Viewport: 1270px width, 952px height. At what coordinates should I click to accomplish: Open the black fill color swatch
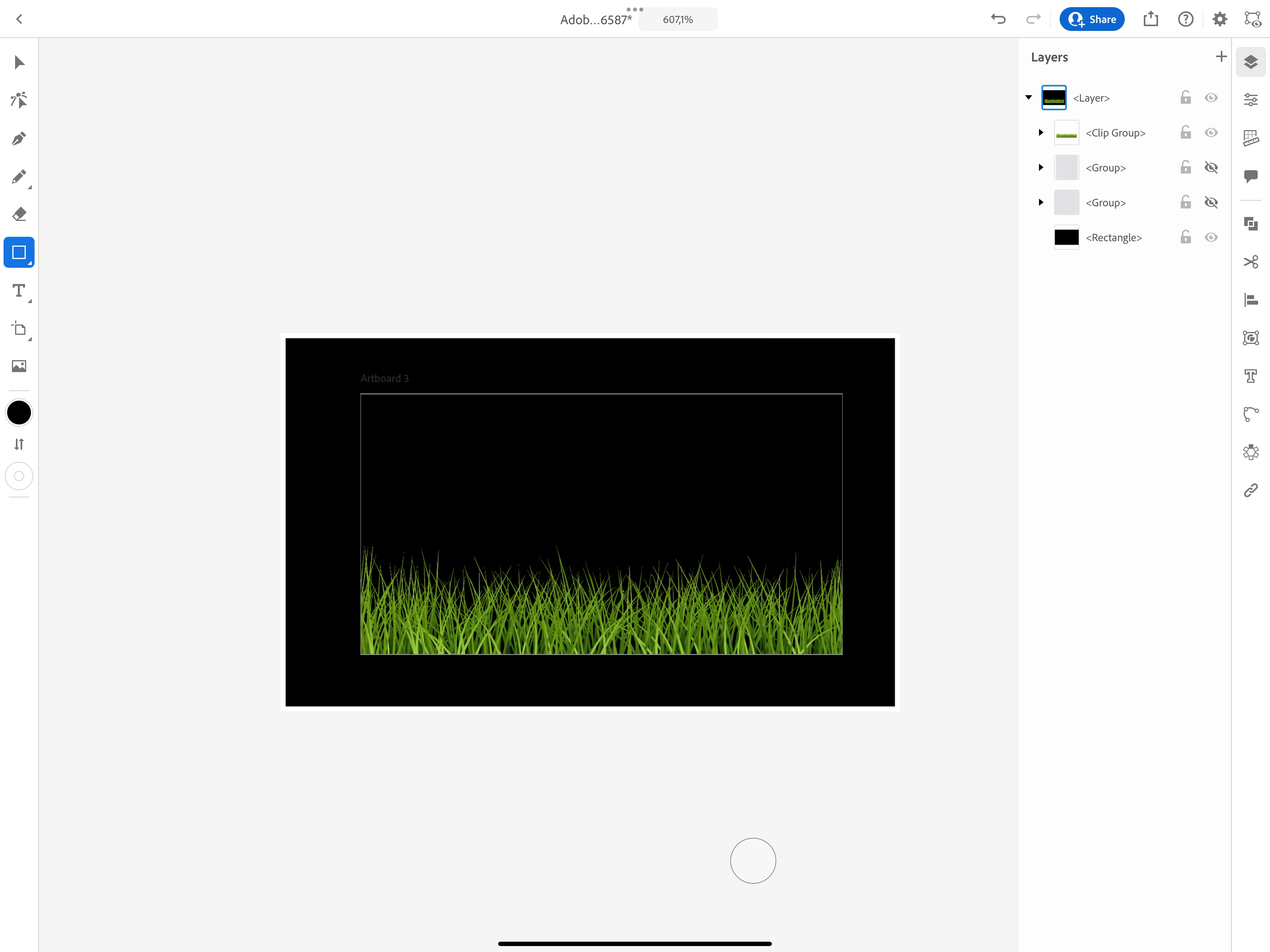click(x=19, y=413)
